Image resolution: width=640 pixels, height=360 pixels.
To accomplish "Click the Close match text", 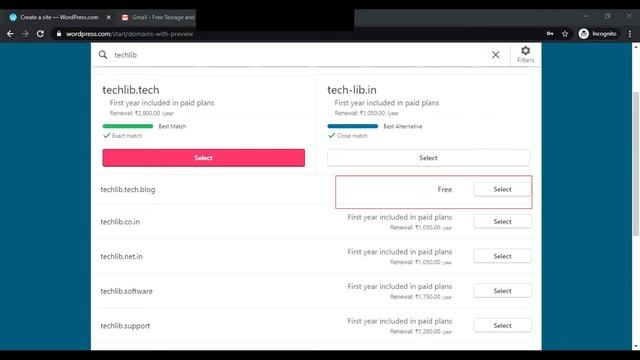I will click(352, 136).
